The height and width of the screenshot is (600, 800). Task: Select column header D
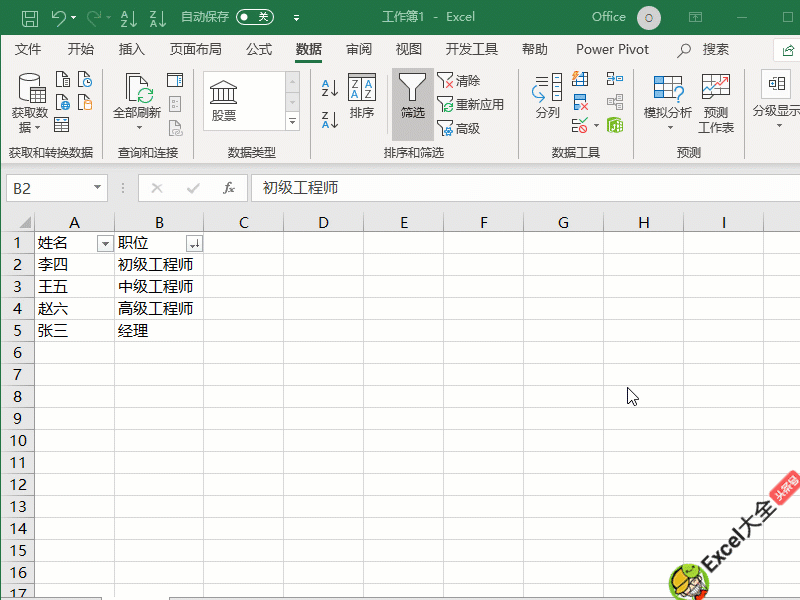tap(323, 222)
